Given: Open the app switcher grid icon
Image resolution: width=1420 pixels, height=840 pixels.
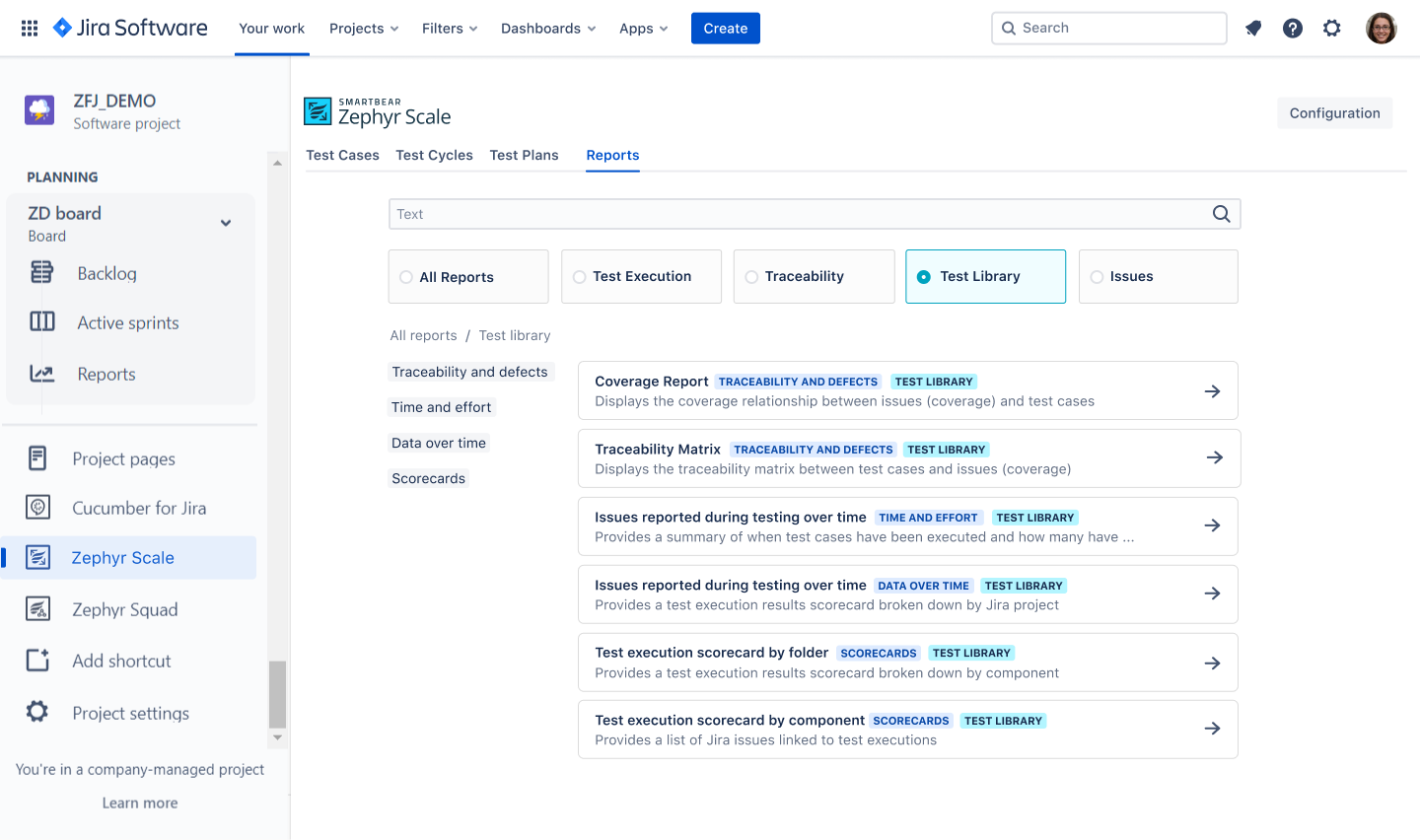Looking at the screenshot, I should coord(30,29).
